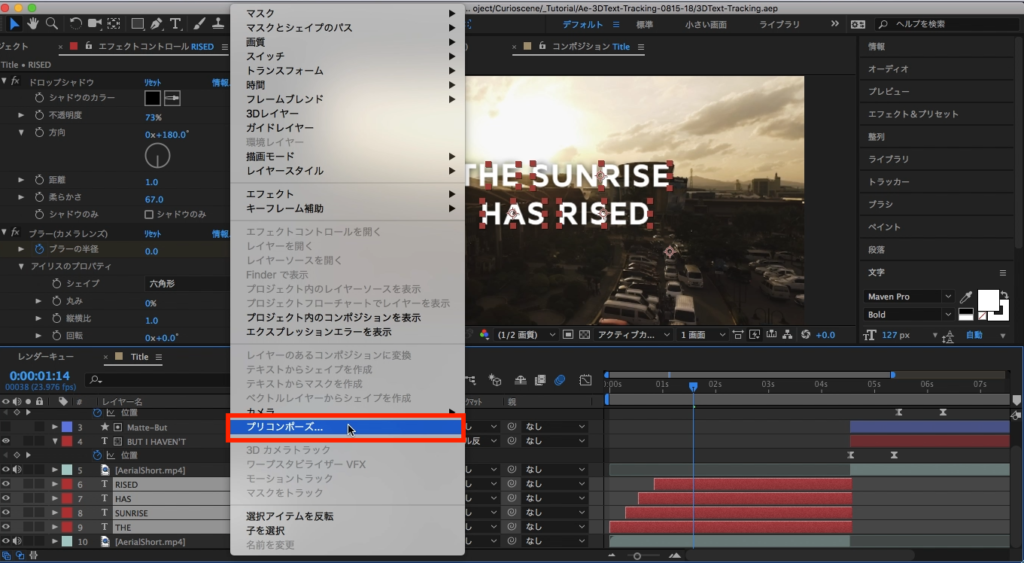
Task: Click リセット for the drop shadow effect
Action: coord(155,82)
